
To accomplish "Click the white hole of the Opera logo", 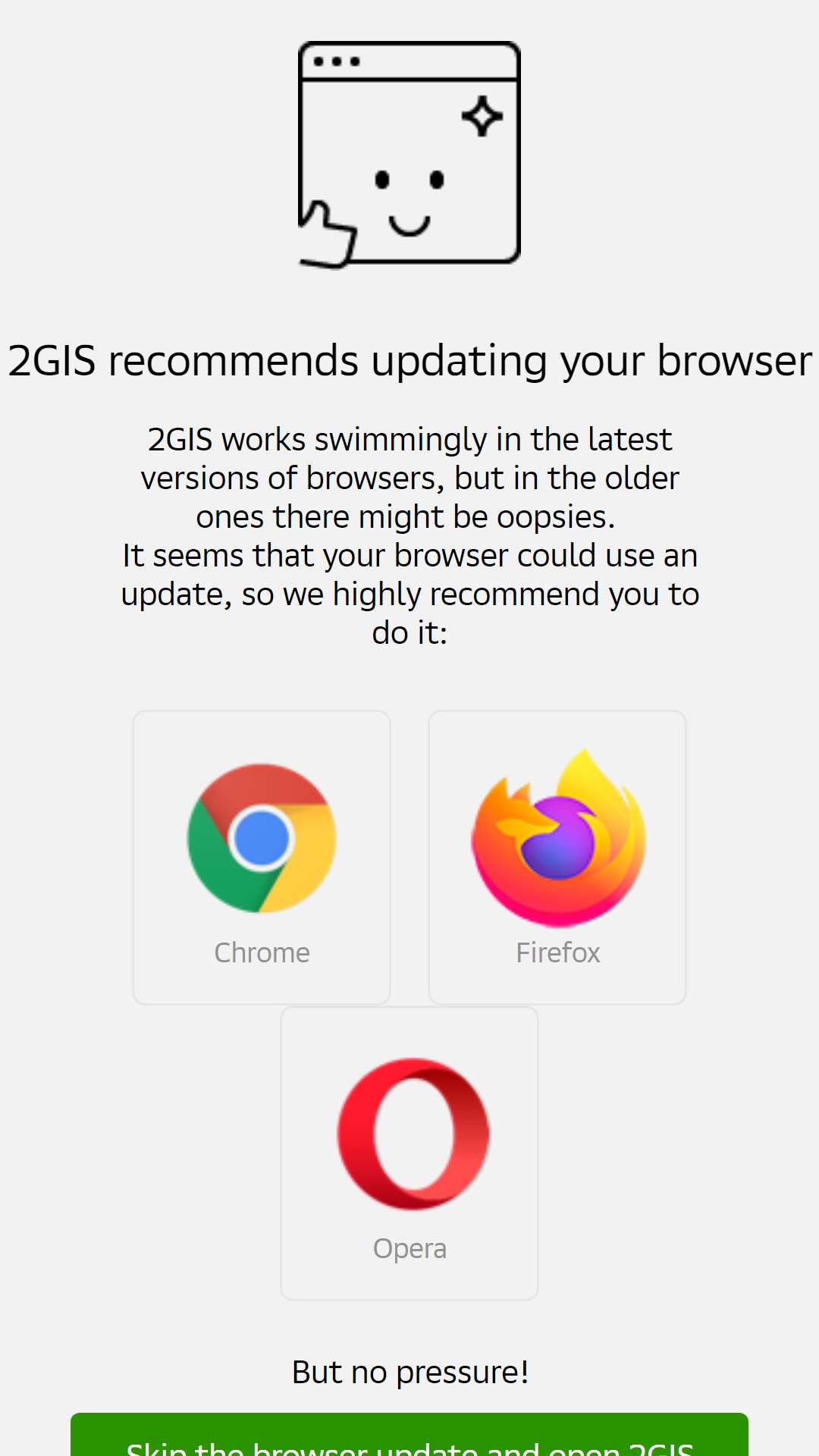I will coord(413,1134).
